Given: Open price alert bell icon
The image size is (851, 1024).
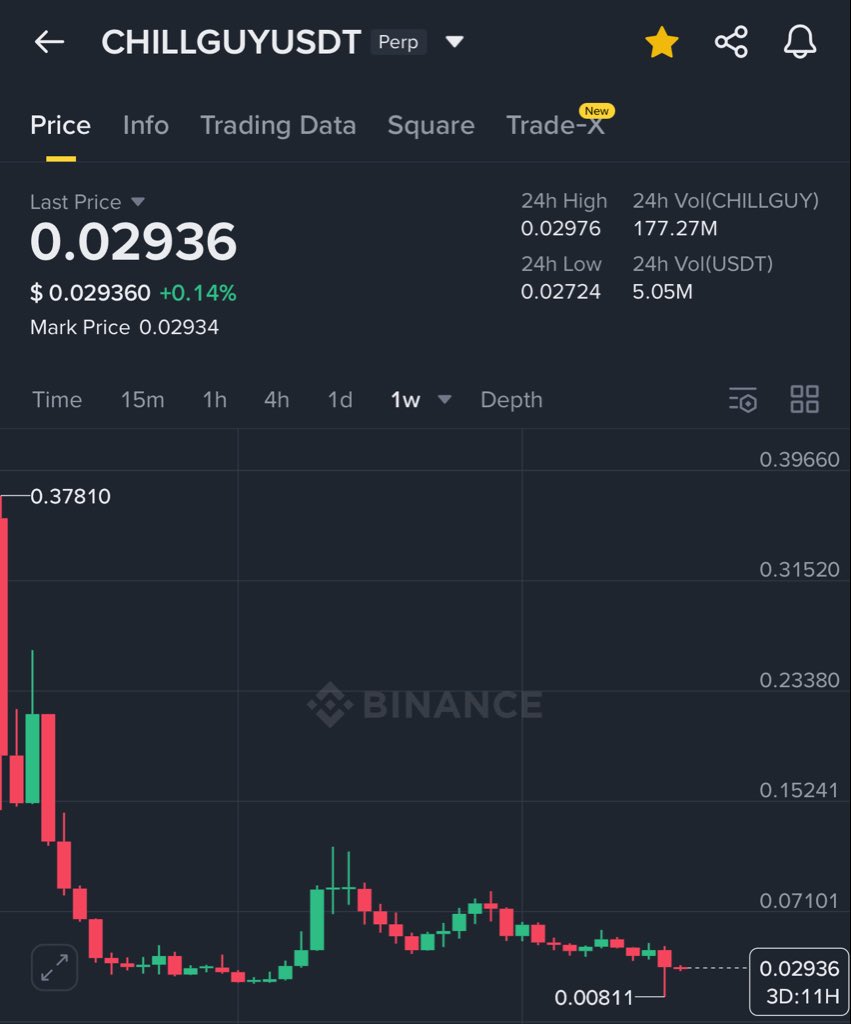Looking at the screenshot, I should [799, 42].
